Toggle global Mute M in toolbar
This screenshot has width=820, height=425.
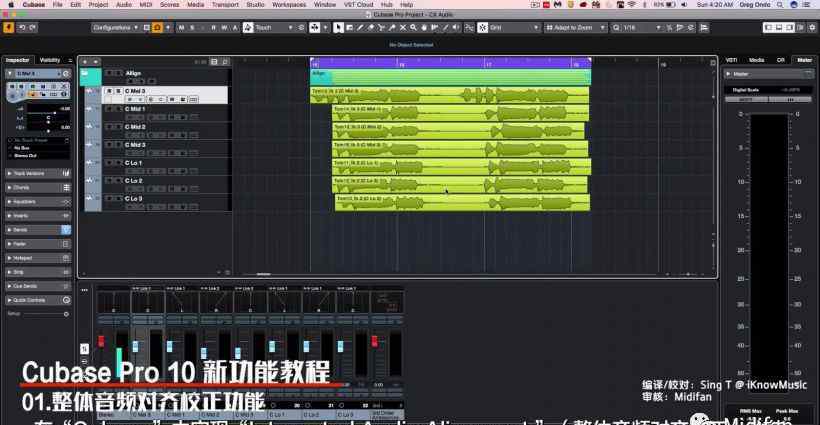coord(181,27)
